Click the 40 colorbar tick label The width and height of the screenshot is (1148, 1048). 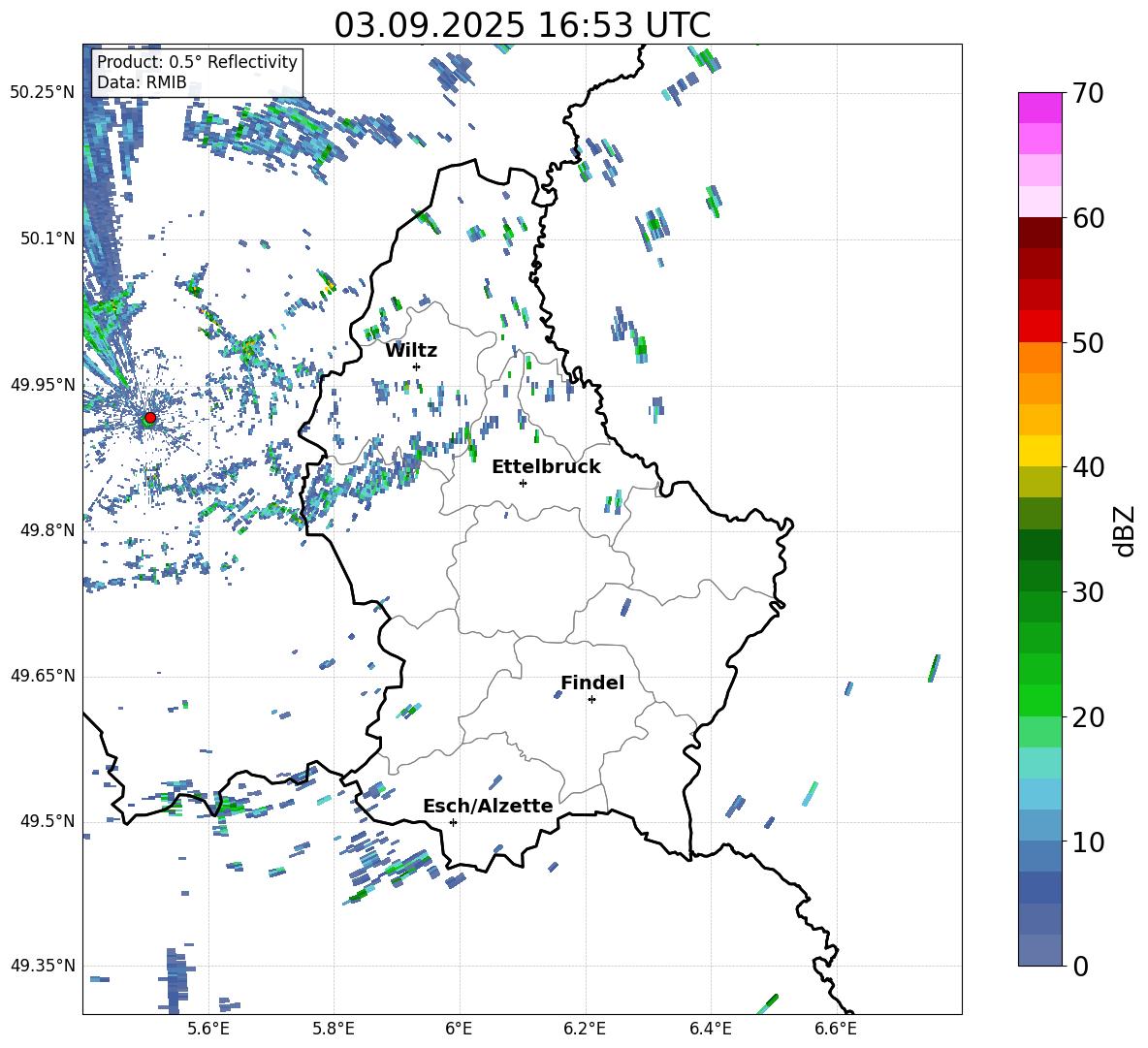1087,467
